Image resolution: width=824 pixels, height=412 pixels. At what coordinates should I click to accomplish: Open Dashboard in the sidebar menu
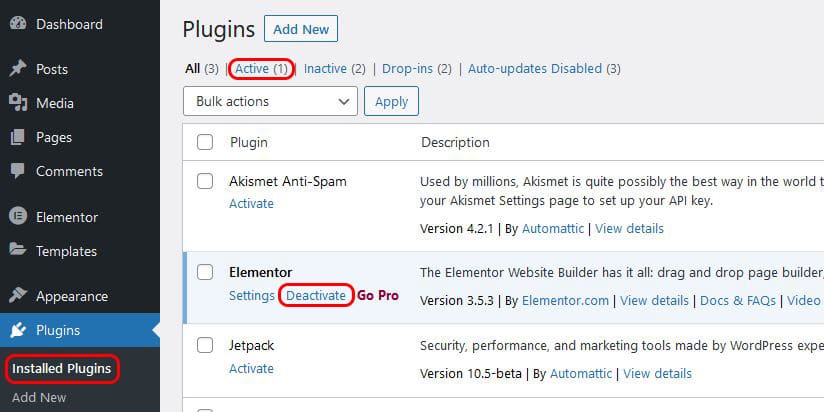(69, 24)
